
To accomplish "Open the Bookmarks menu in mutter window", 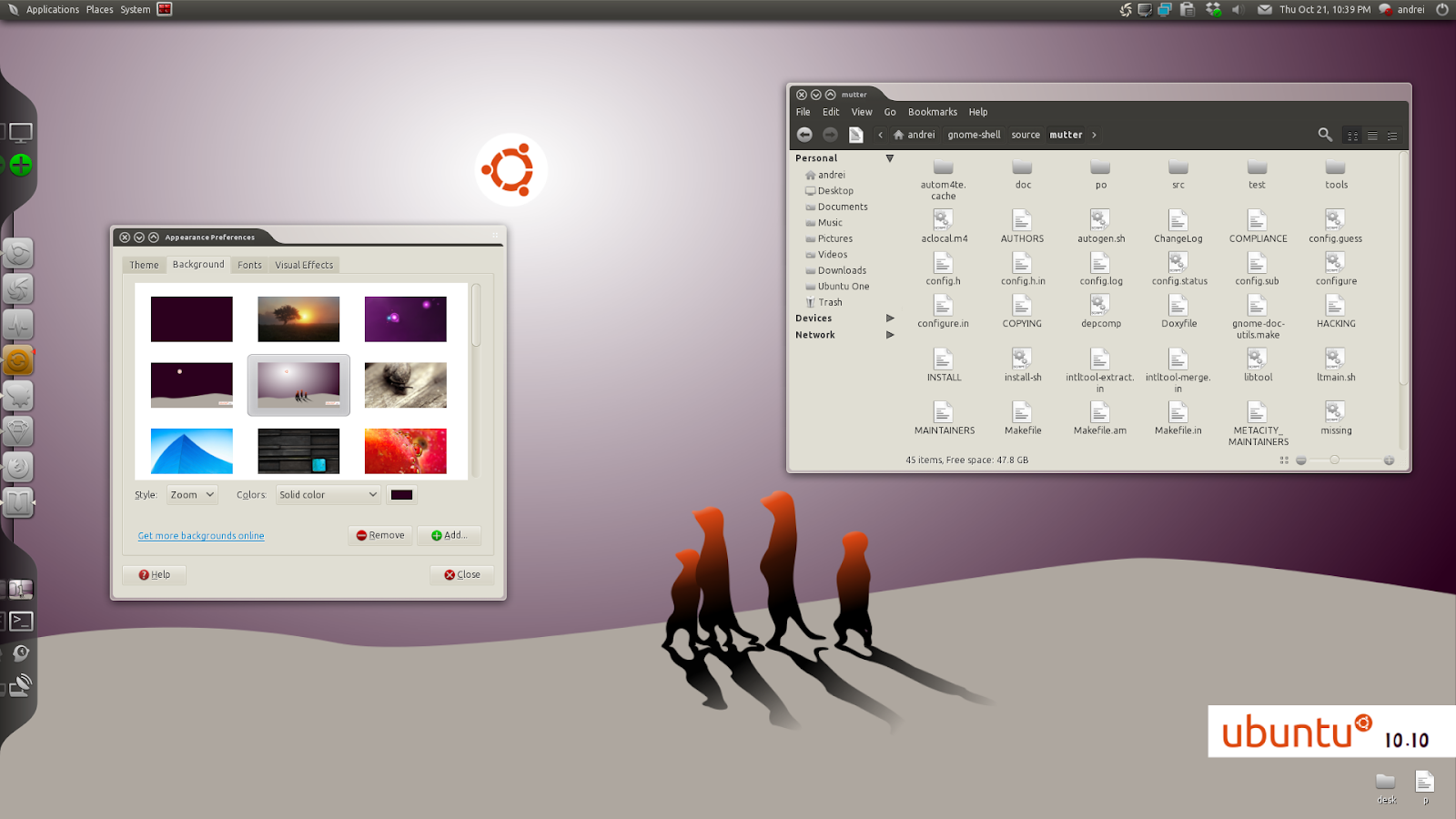I will (x=932, y=112).
